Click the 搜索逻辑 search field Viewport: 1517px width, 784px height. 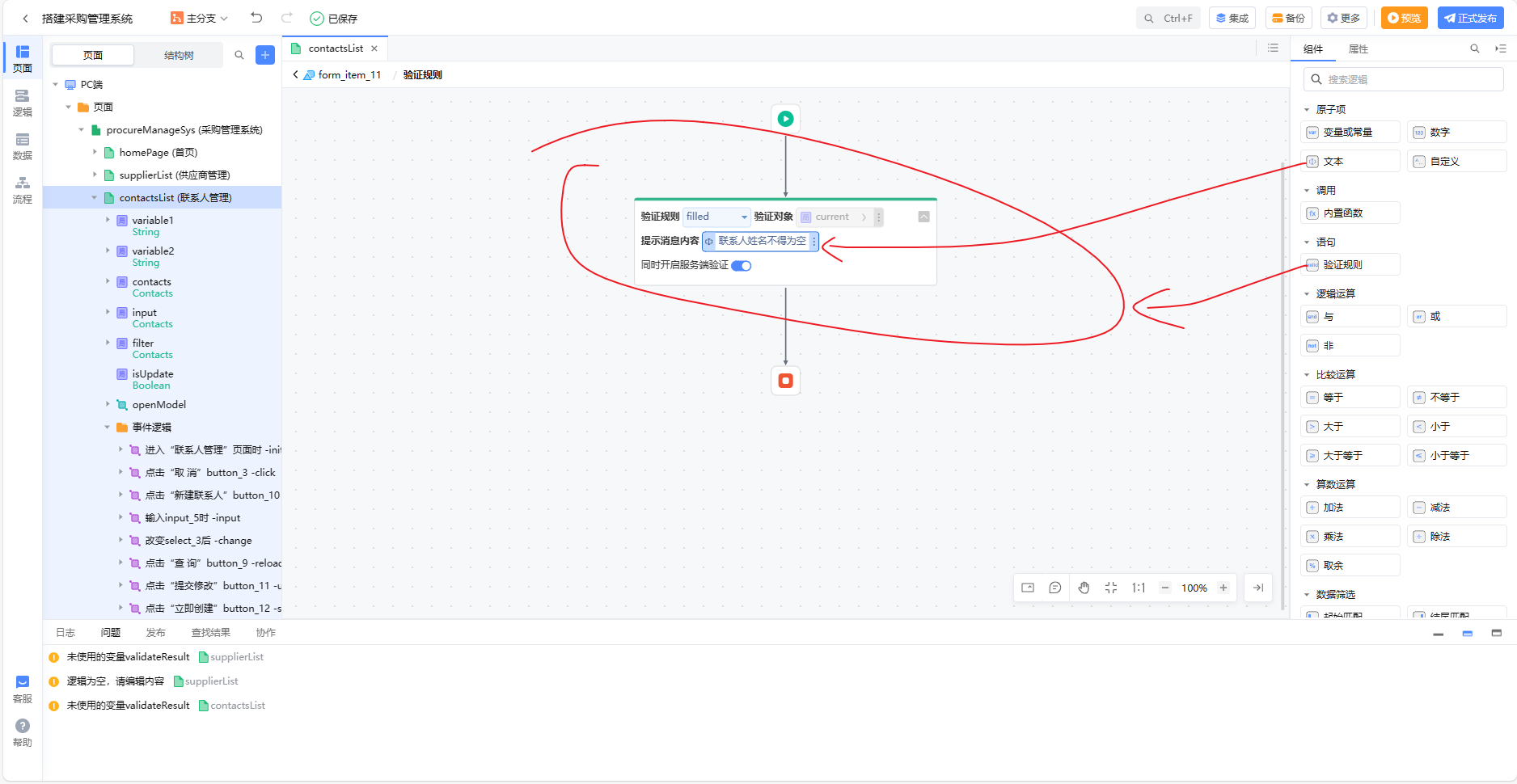tap(1404, 79)
